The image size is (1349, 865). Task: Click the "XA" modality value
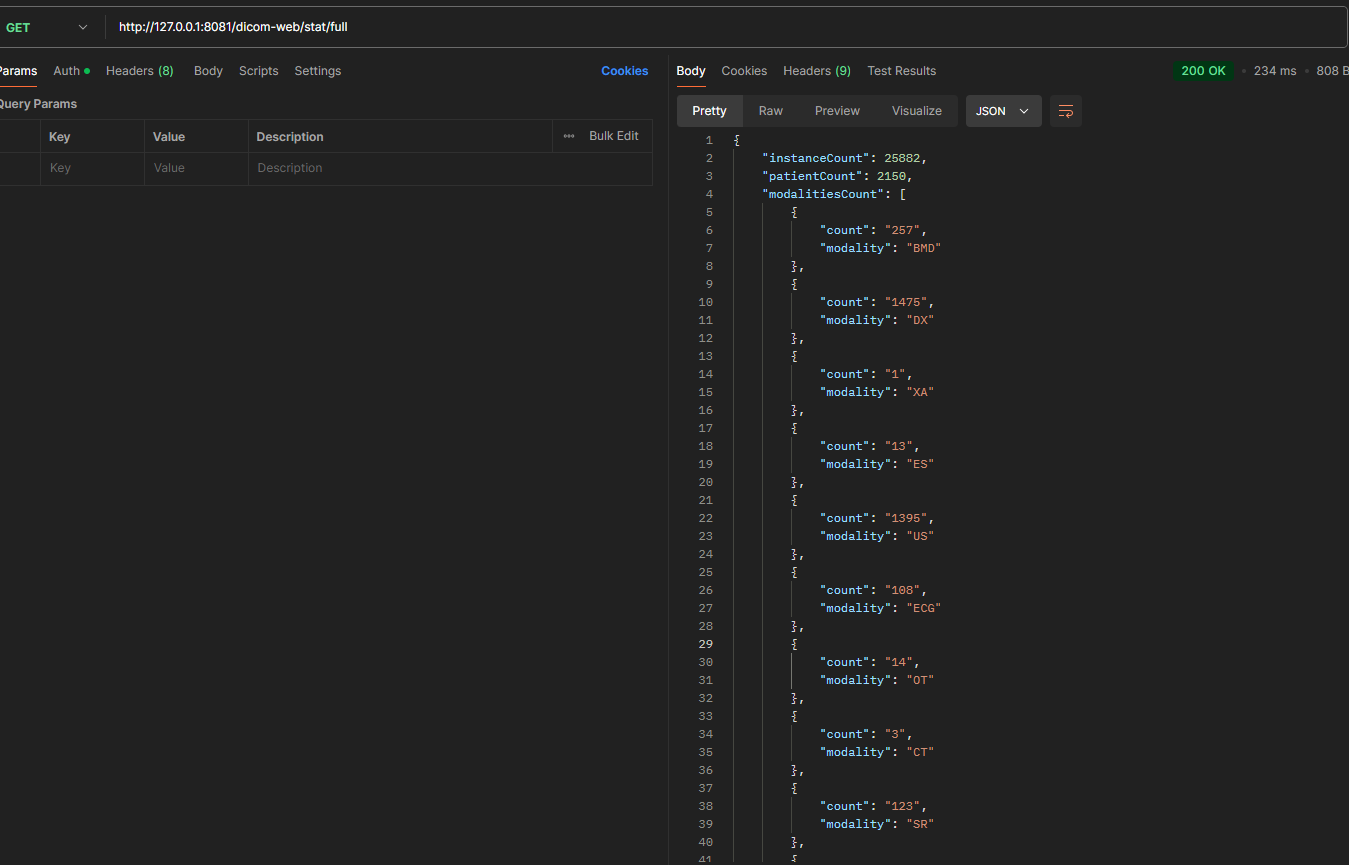920,392
